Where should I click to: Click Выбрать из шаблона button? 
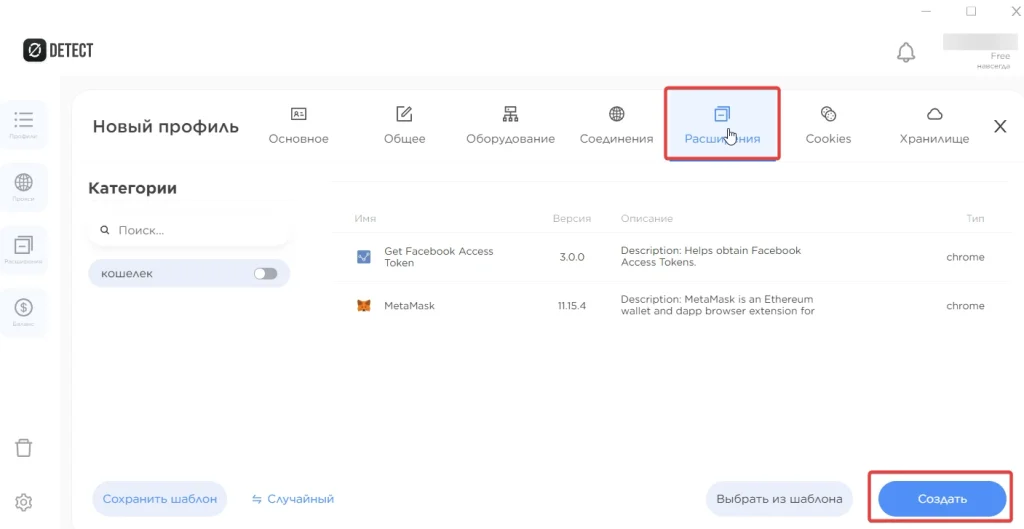point(779,499)
